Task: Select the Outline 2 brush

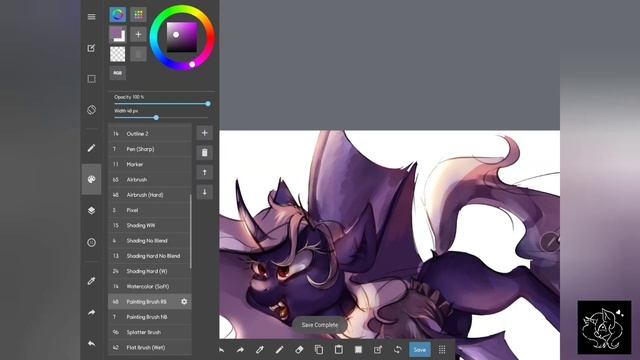Action: pos(150,133)
